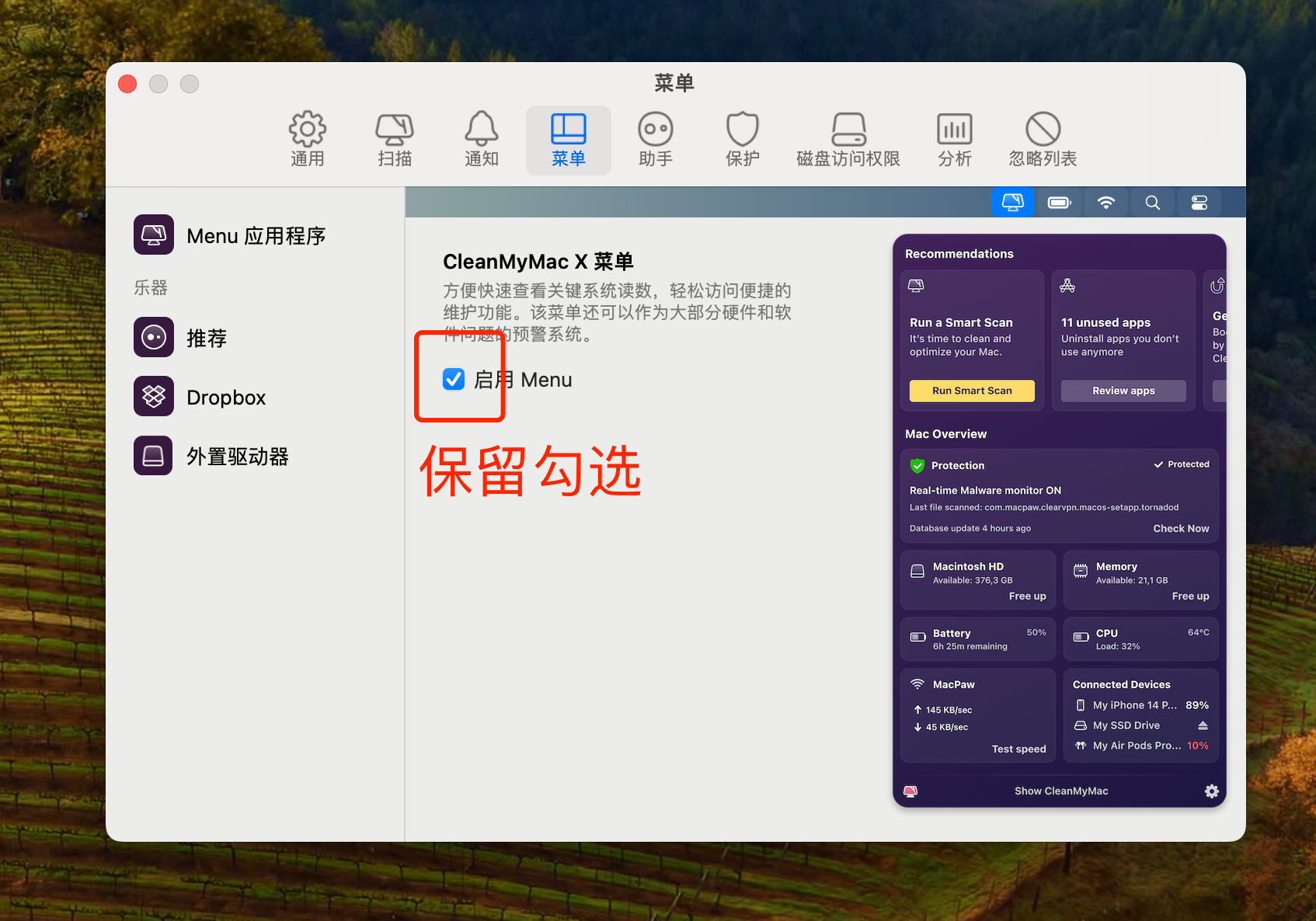Viewport: 1316px width, 921px height.
Task: Click the pink CleanMyMac logo in panel footer
Action: pyautogui.click(x=910, y=791)
